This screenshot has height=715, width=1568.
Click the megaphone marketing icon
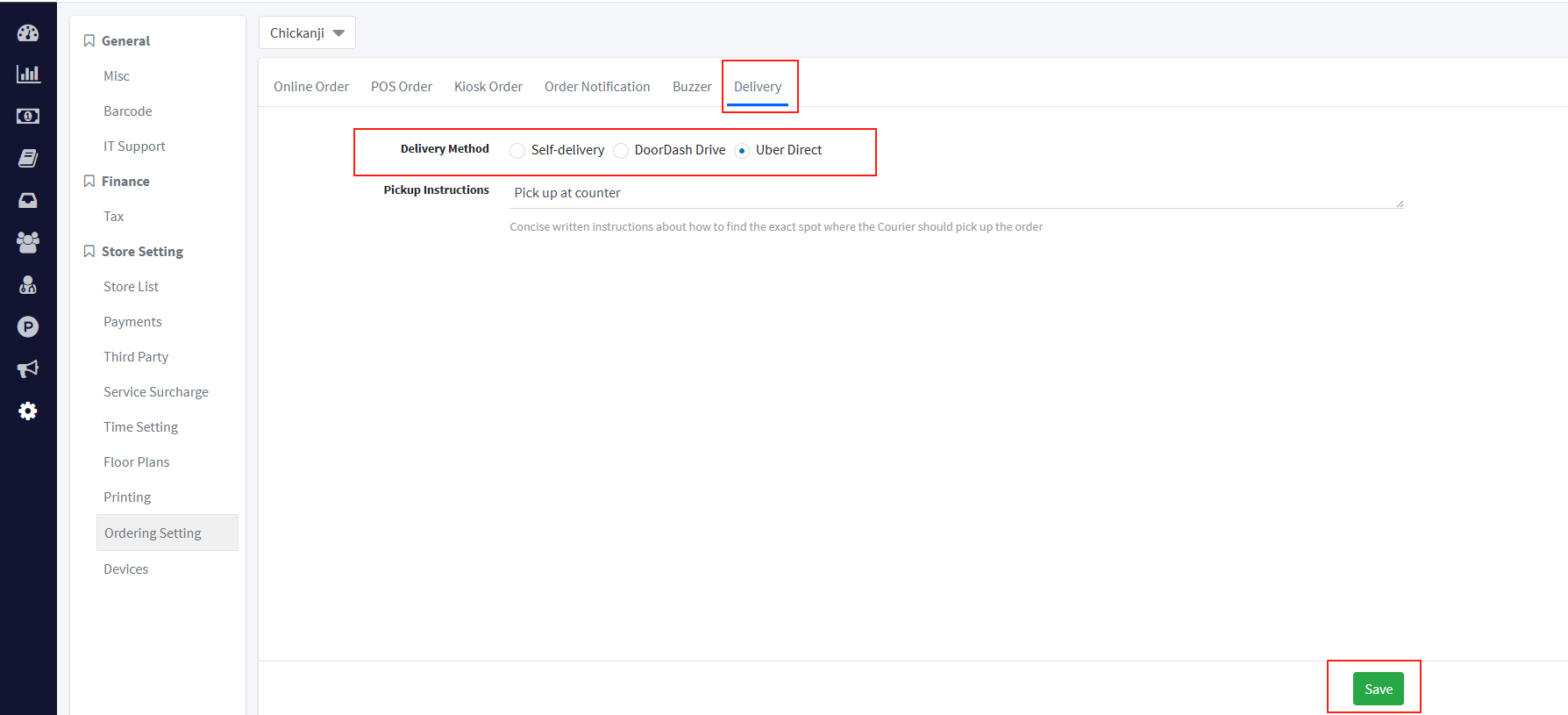[28, 368]
